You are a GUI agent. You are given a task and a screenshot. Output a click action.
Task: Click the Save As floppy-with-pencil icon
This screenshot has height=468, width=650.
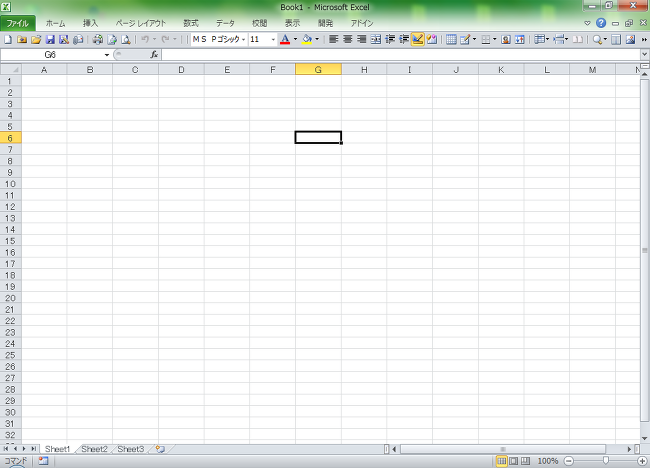point(64,39)
